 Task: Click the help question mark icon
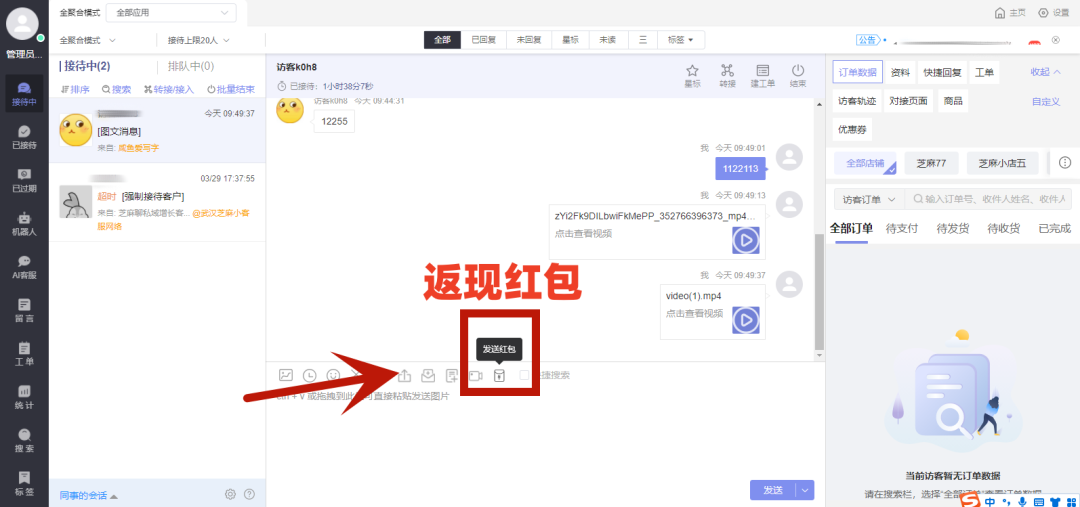249,494
